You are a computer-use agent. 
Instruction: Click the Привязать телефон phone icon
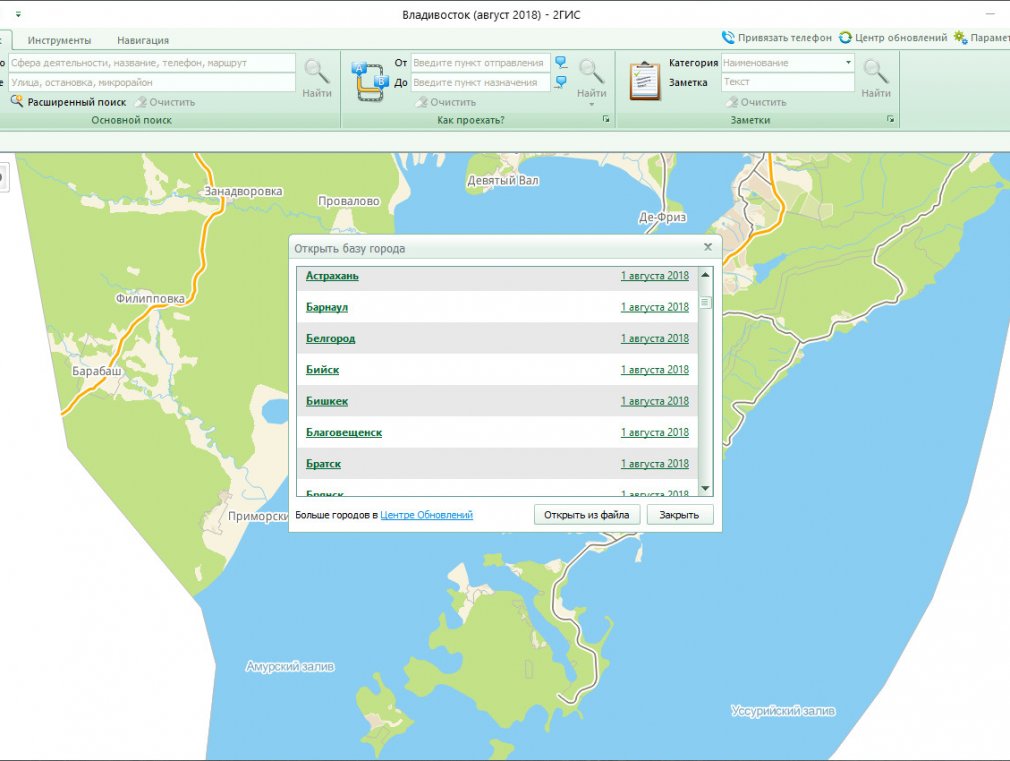tap(728, 37)
